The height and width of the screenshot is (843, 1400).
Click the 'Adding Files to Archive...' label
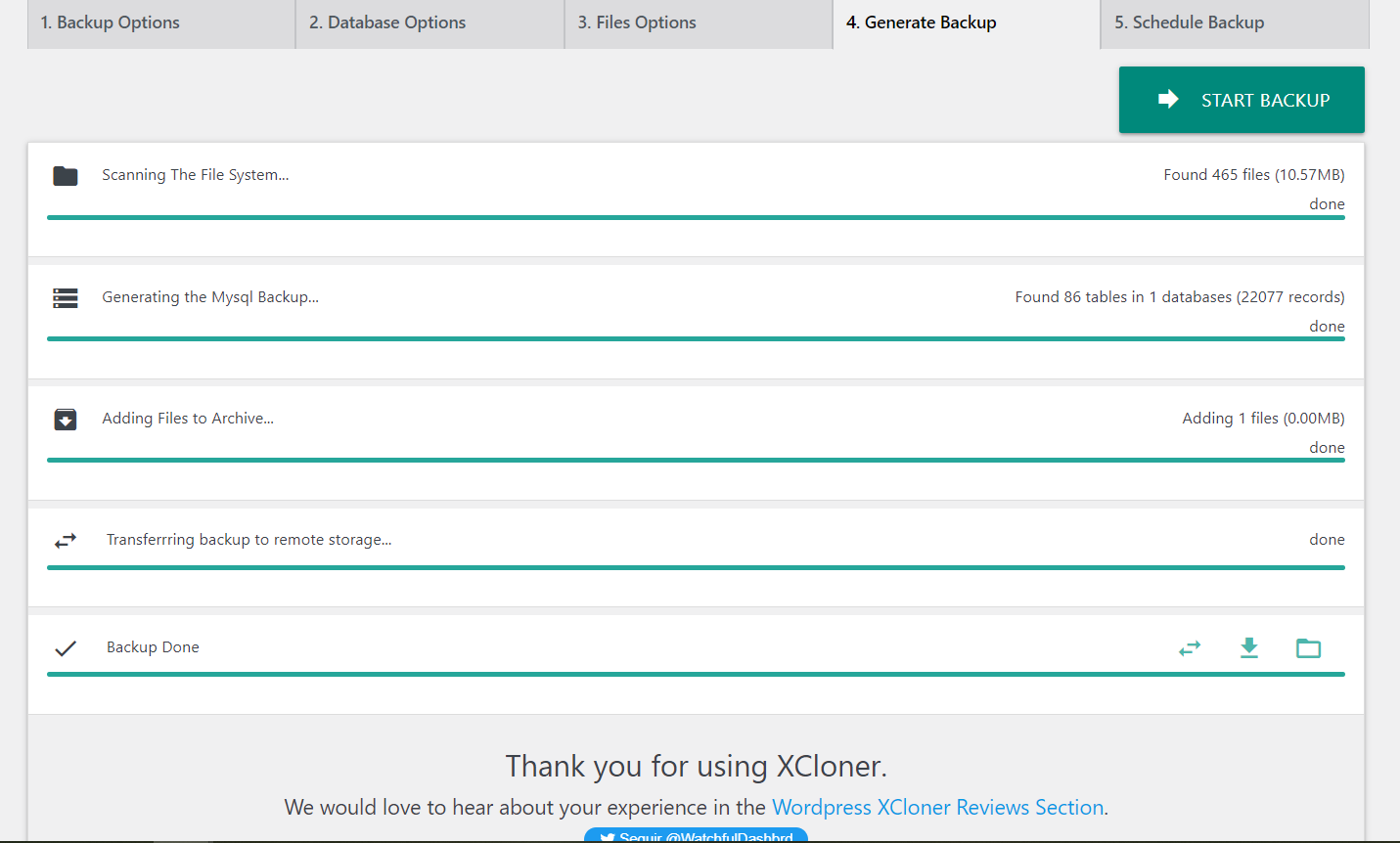[x=188, y=419]
